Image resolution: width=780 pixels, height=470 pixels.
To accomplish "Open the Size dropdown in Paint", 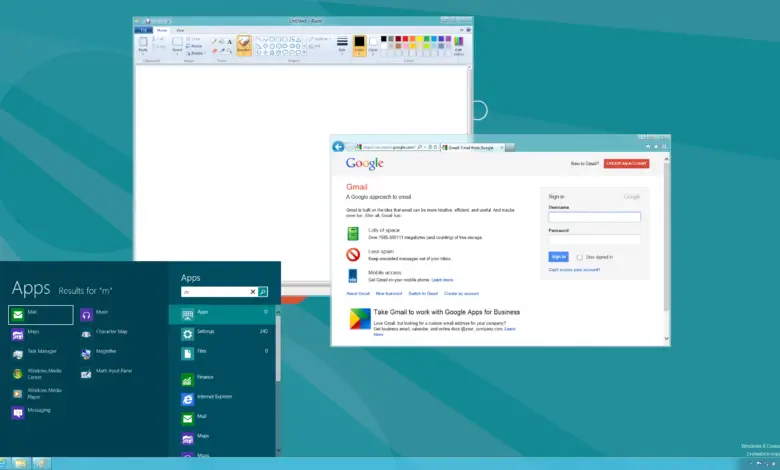I will click(x=342, y=45).
